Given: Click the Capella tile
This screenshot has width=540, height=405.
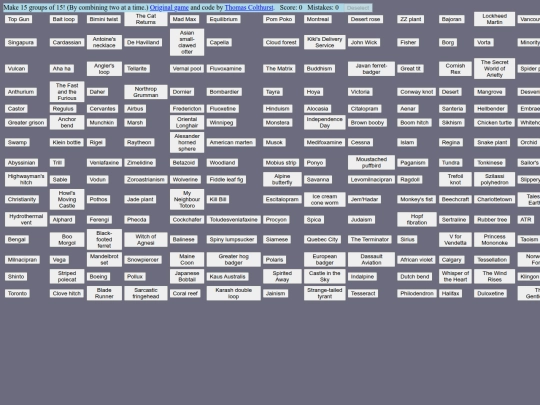Looking at the screenshot, I should tap(219, 42).
